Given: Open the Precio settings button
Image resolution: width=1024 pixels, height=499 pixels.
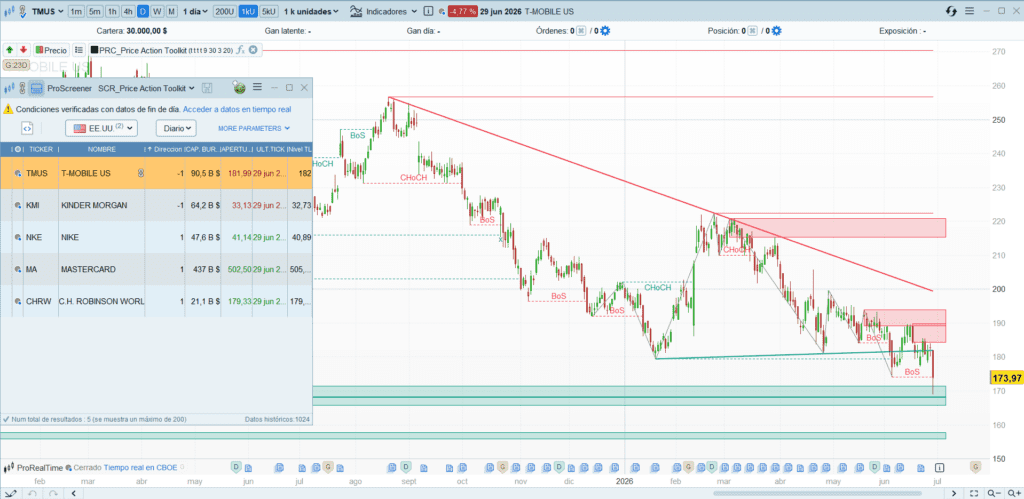Looking at the screenshot, I should [x=52, y=50].
